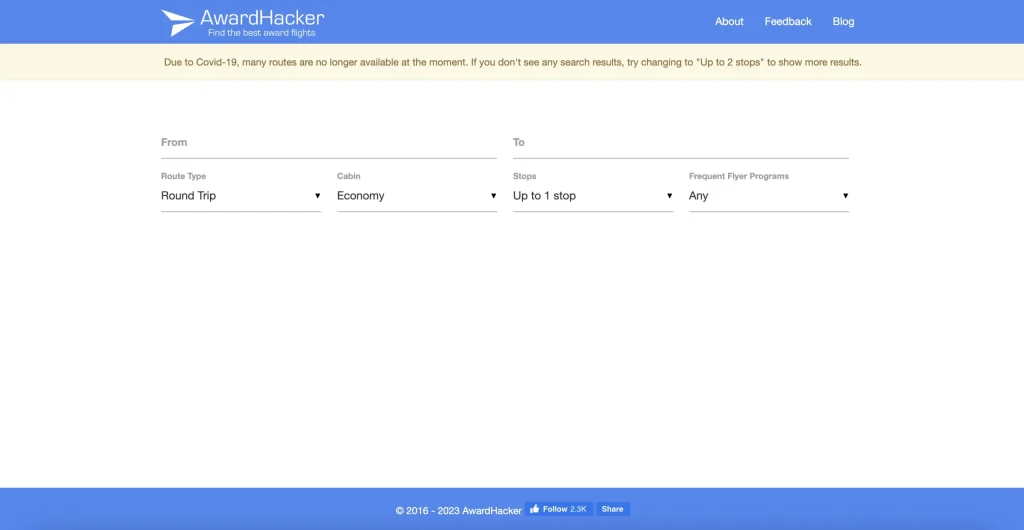The image size is (1024, 530).
Task: Open the About page
Action: click(729, 22)
